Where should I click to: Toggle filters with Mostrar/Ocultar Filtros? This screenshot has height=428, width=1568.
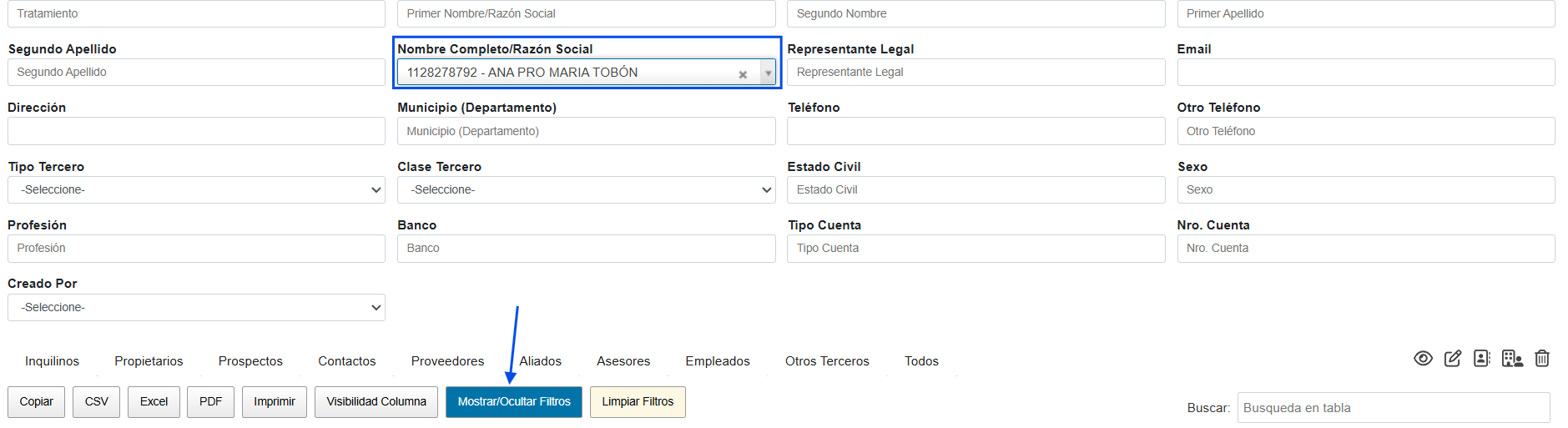click(514, 402)
